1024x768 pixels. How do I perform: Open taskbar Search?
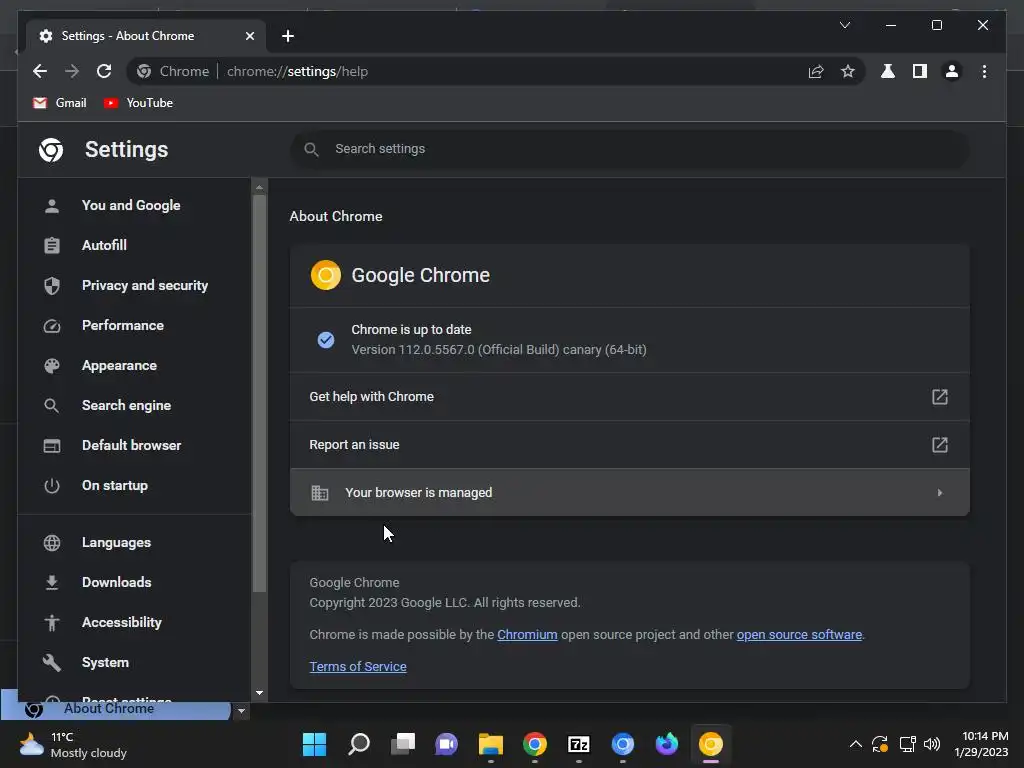[359, 744]
